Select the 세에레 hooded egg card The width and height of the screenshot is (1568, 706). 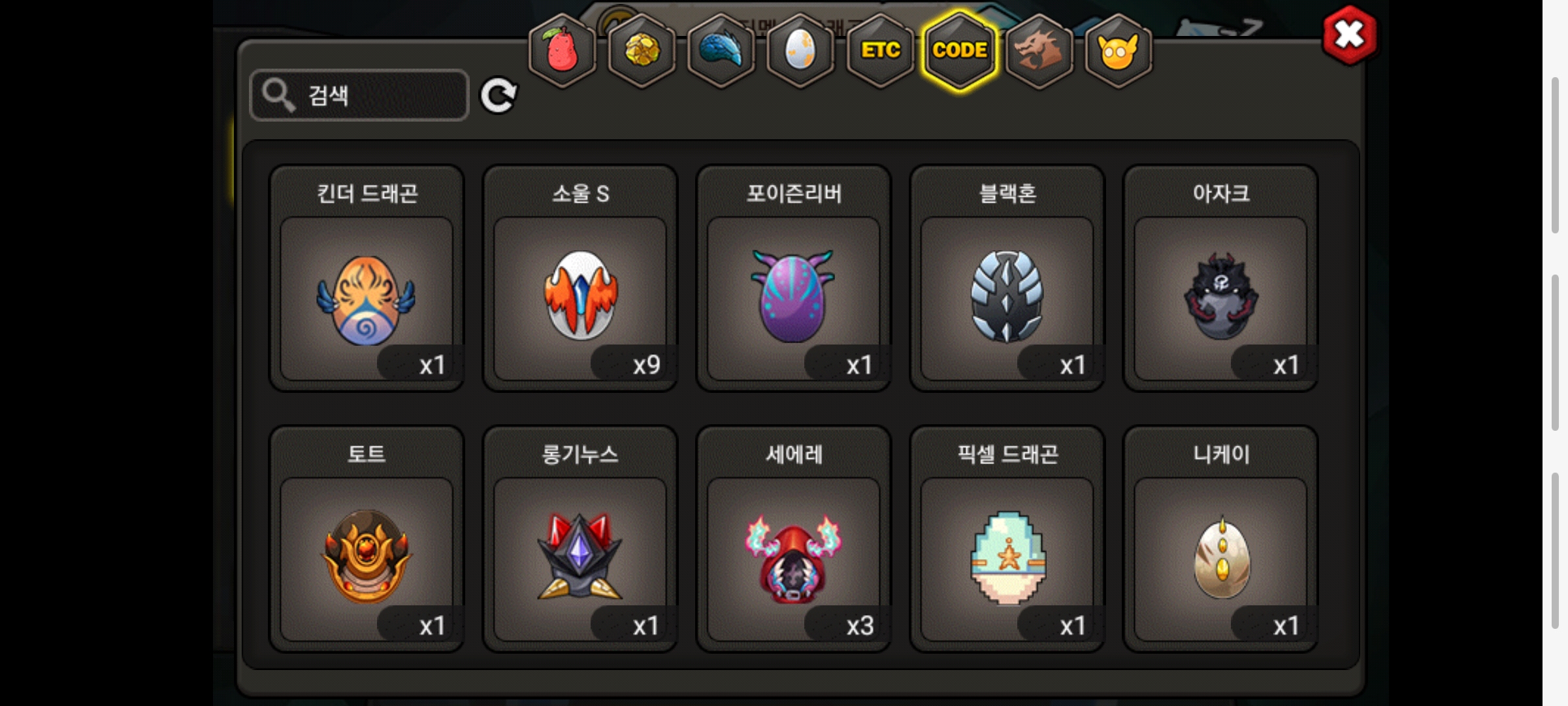click(794, 539)
